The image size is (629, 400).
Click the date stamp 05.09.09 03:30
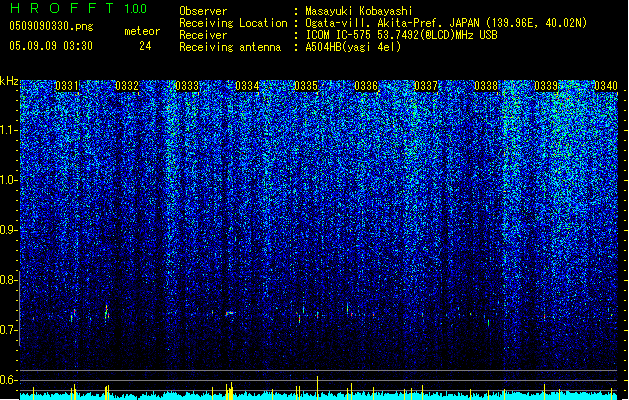click(x=51, y=46)
